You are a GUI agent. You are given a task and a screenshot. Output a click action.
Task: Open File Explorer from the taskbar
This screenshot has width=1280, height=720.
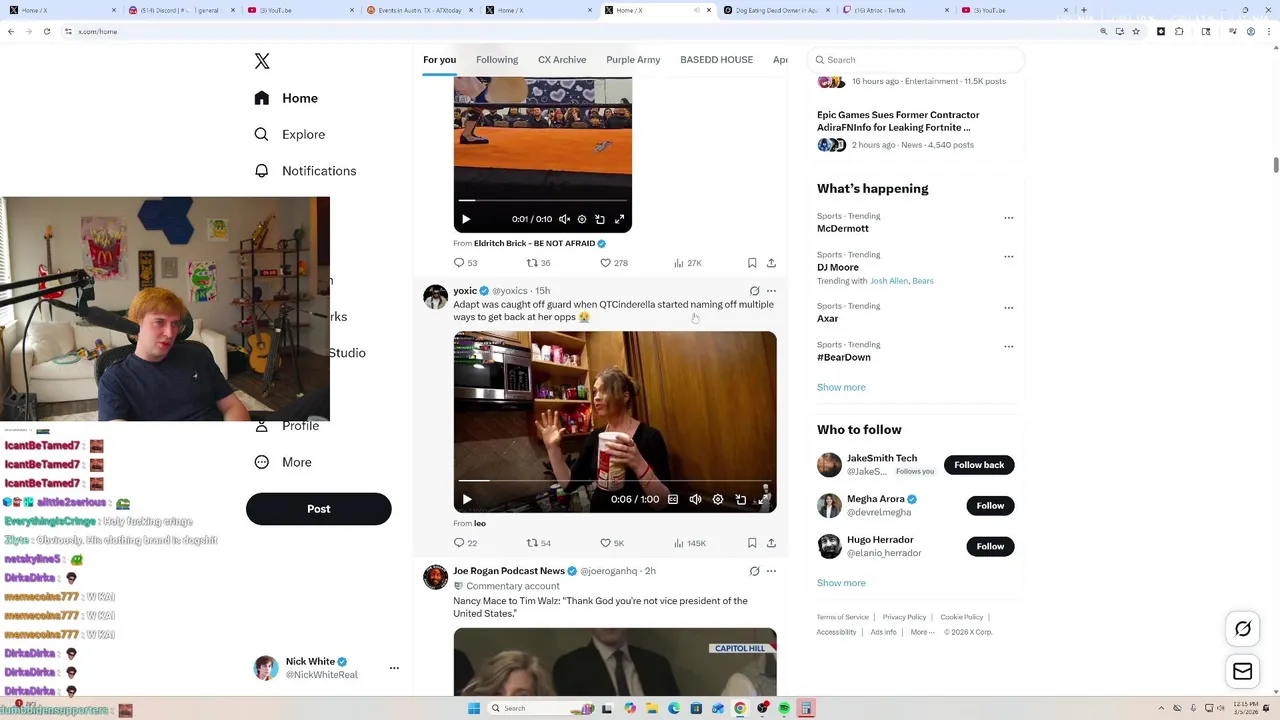click(x=652, y=708)
